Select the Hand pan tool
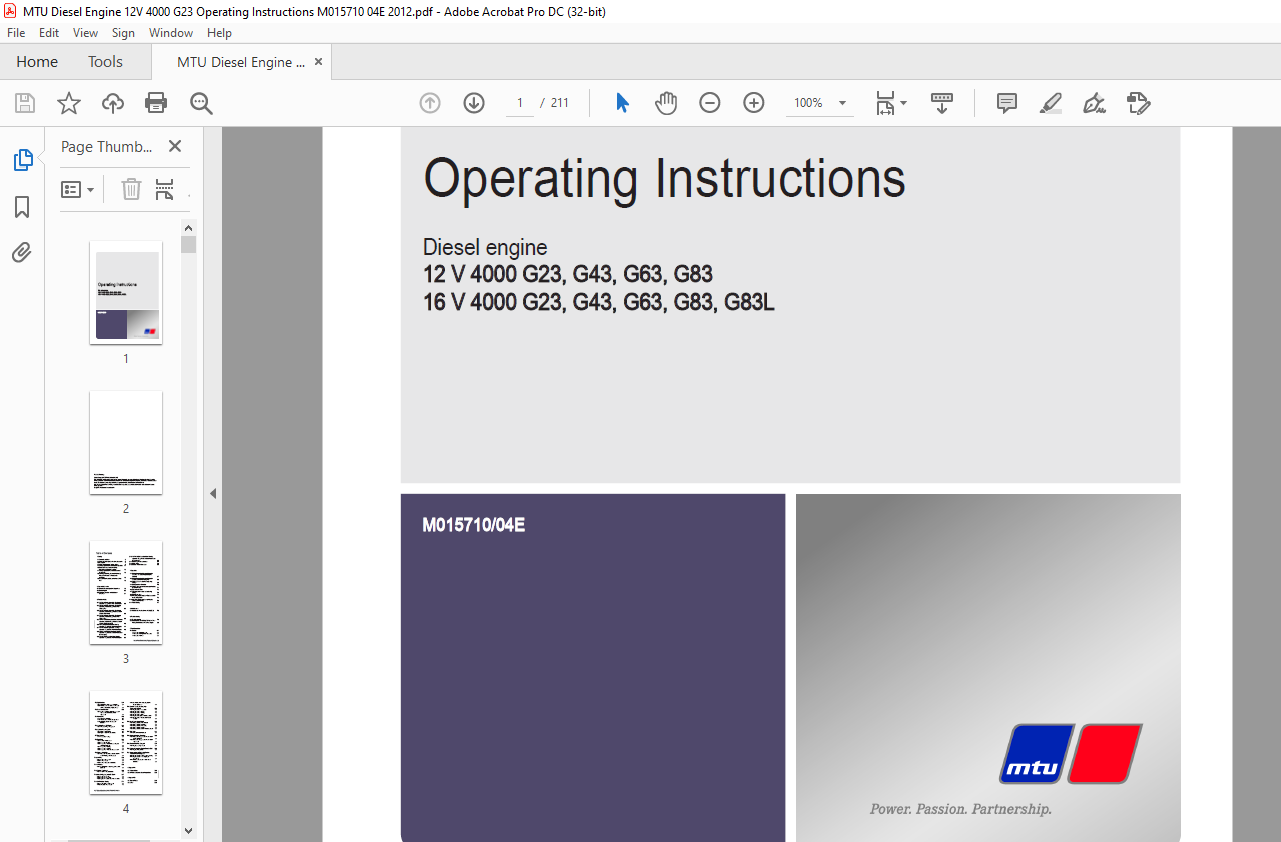The image size is (1281, 842). tap(666, 103)
